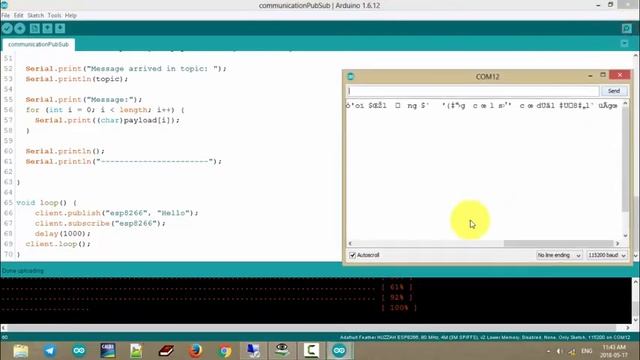Open a sketch with the Open arrow icon
Viewport: 640px width, 360px height.
[47, 28]
